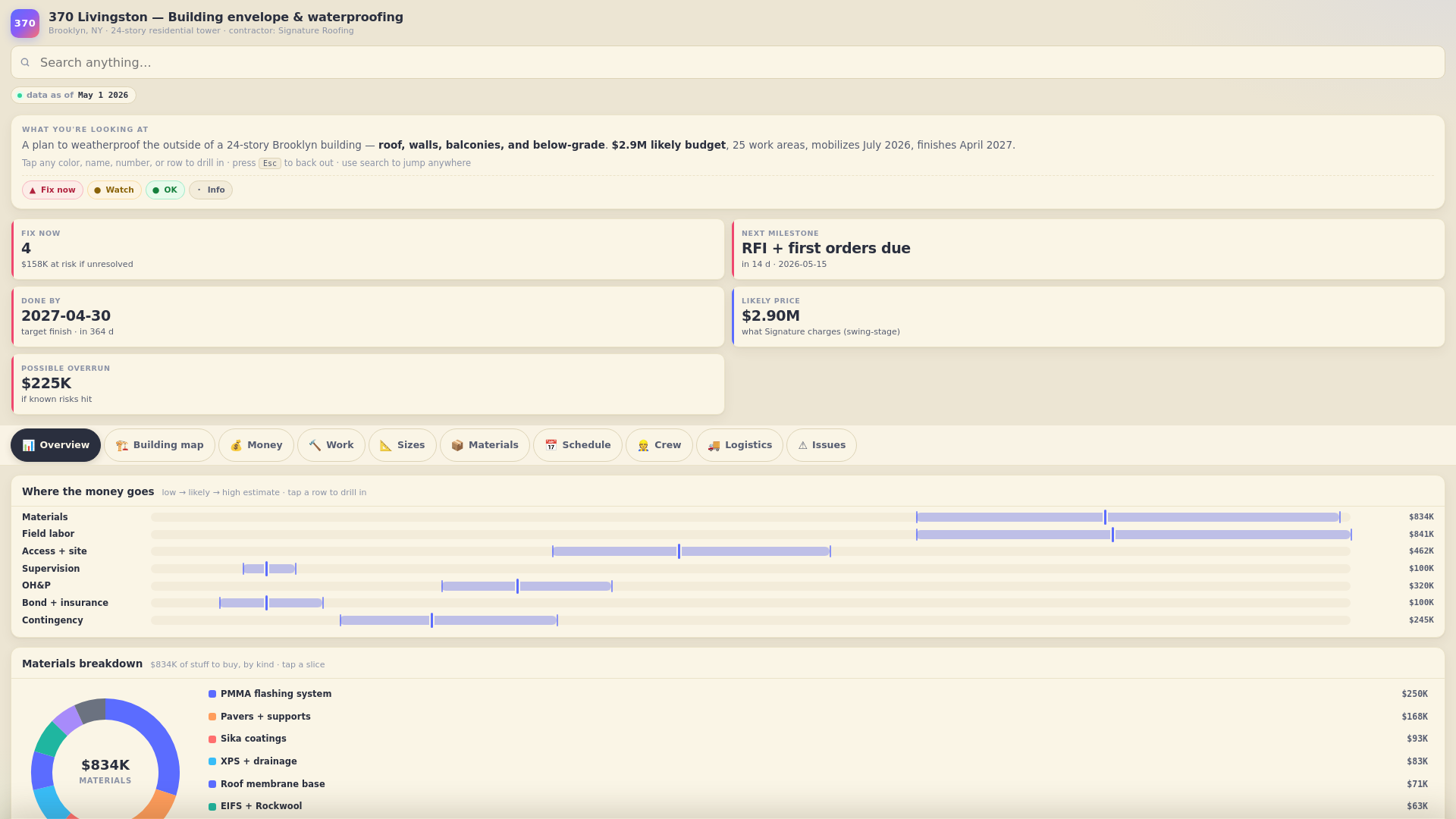
Task: Click the Logistics truck icon
Action: tap(714, 445)
